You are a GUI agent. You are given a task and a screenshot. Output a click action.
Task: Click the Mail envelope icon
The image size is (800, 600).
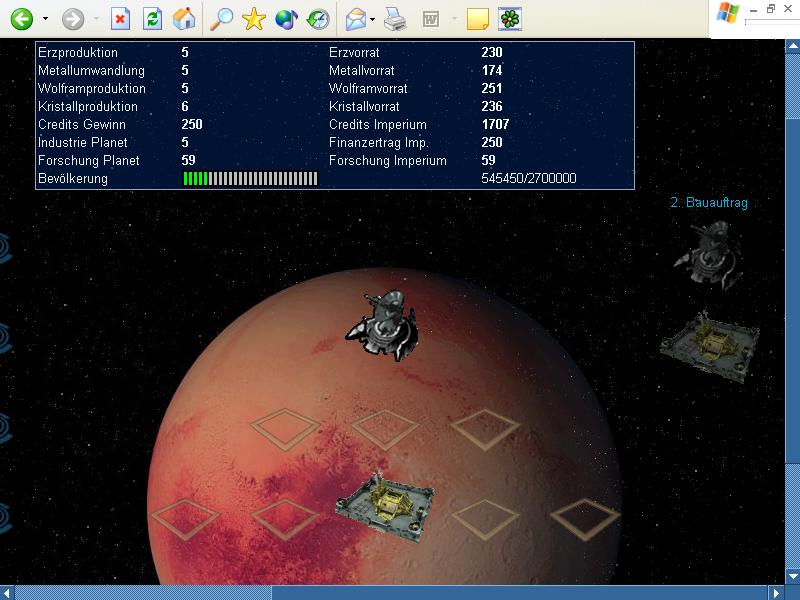pyautogui.click(x=355, y=19)
